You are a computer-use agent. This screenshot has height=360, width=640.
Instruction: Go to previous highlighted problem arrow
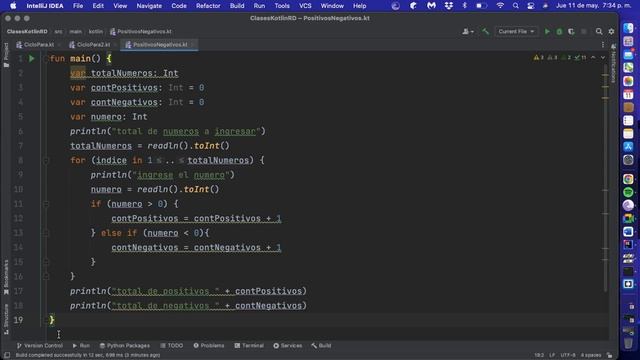pos(593,58)
